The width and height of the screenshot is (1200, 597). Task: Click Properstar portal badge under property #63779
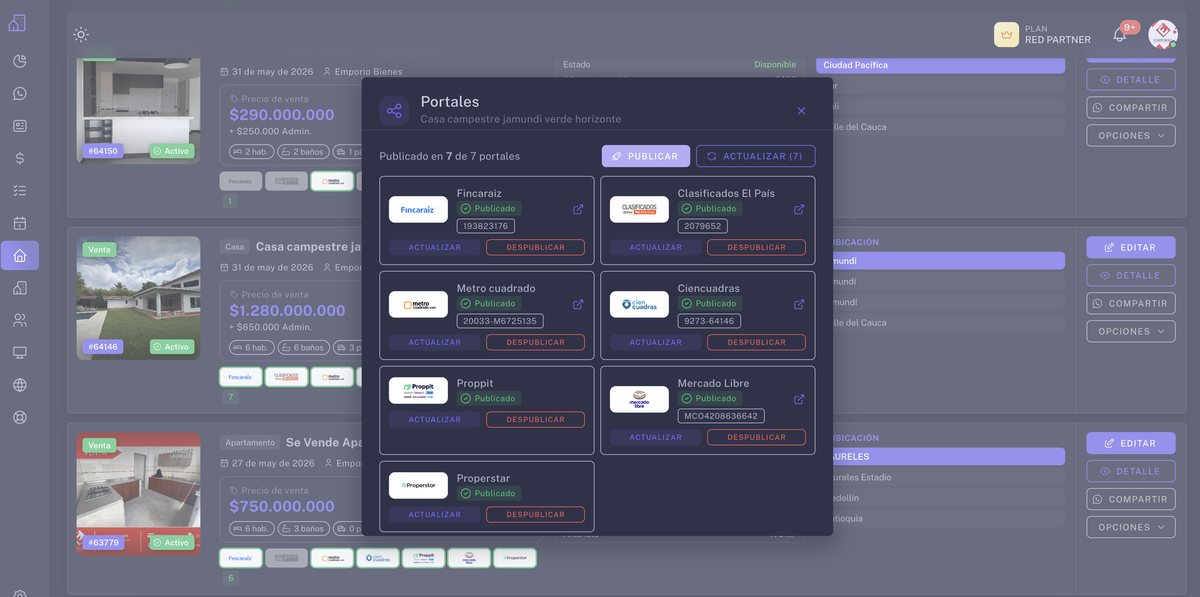click(515, 558)
